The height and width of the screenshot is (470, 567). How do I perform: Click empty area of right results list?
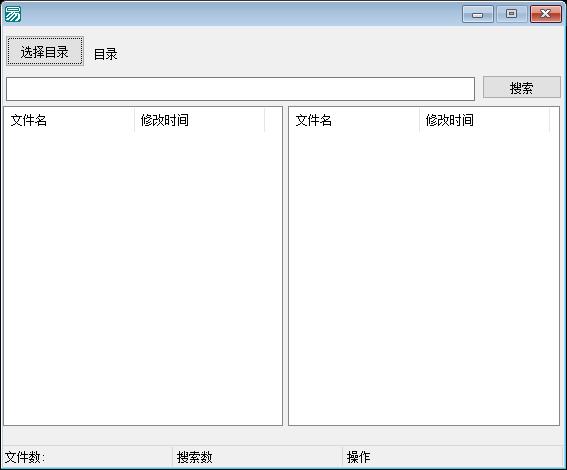pos(424,278)
